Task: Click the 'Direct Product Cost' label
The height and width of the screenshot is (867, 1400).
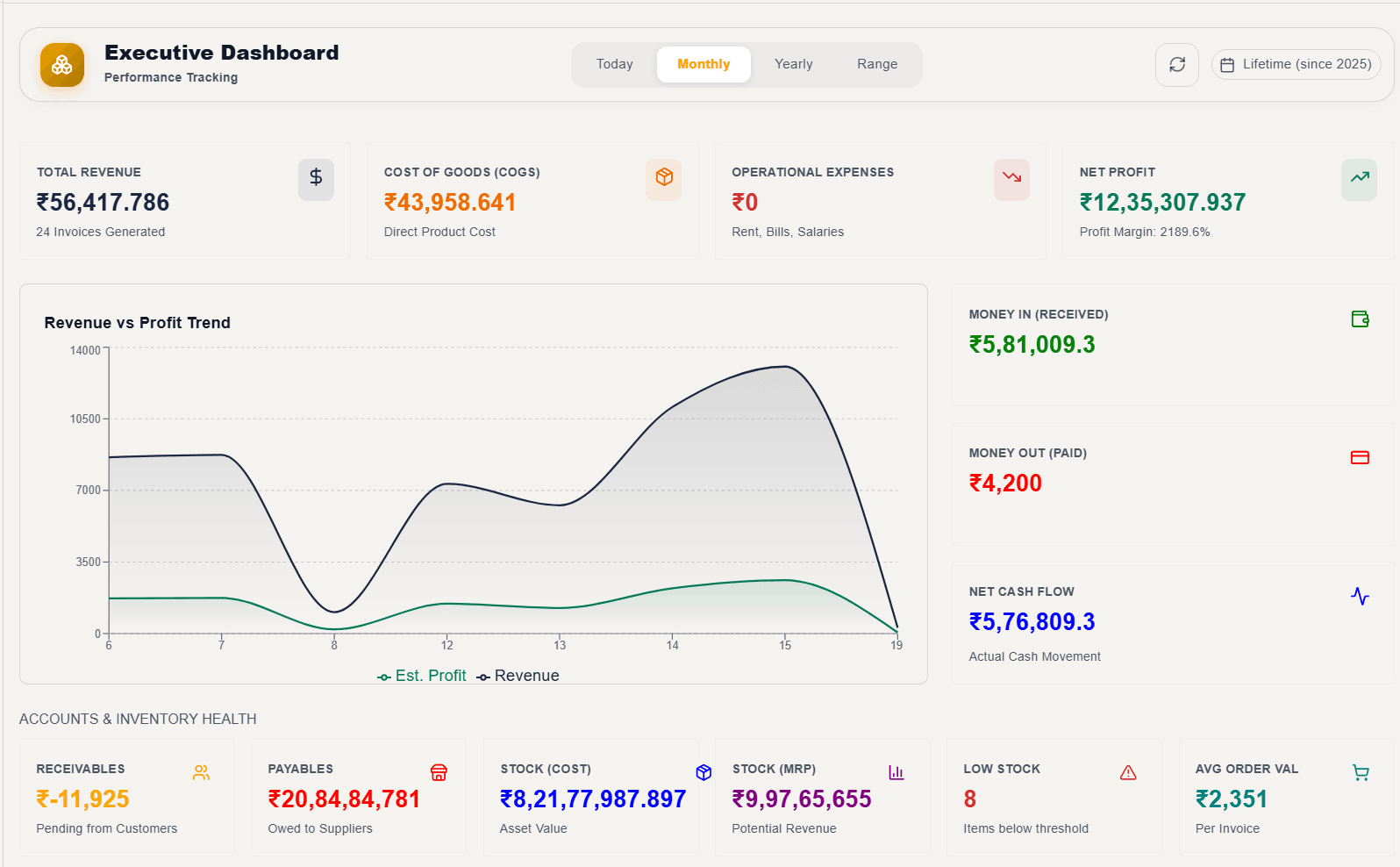Action: tap(439, 233)
